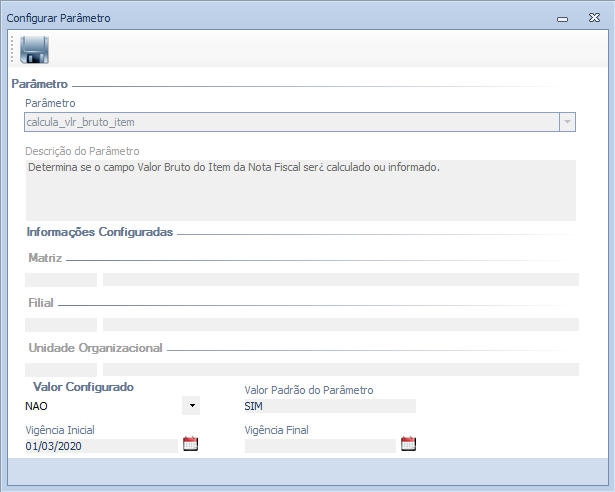Click the save diskette icon
Viewport: 615px width, 492px height.
pyautogui.click(x=35, y=50)
